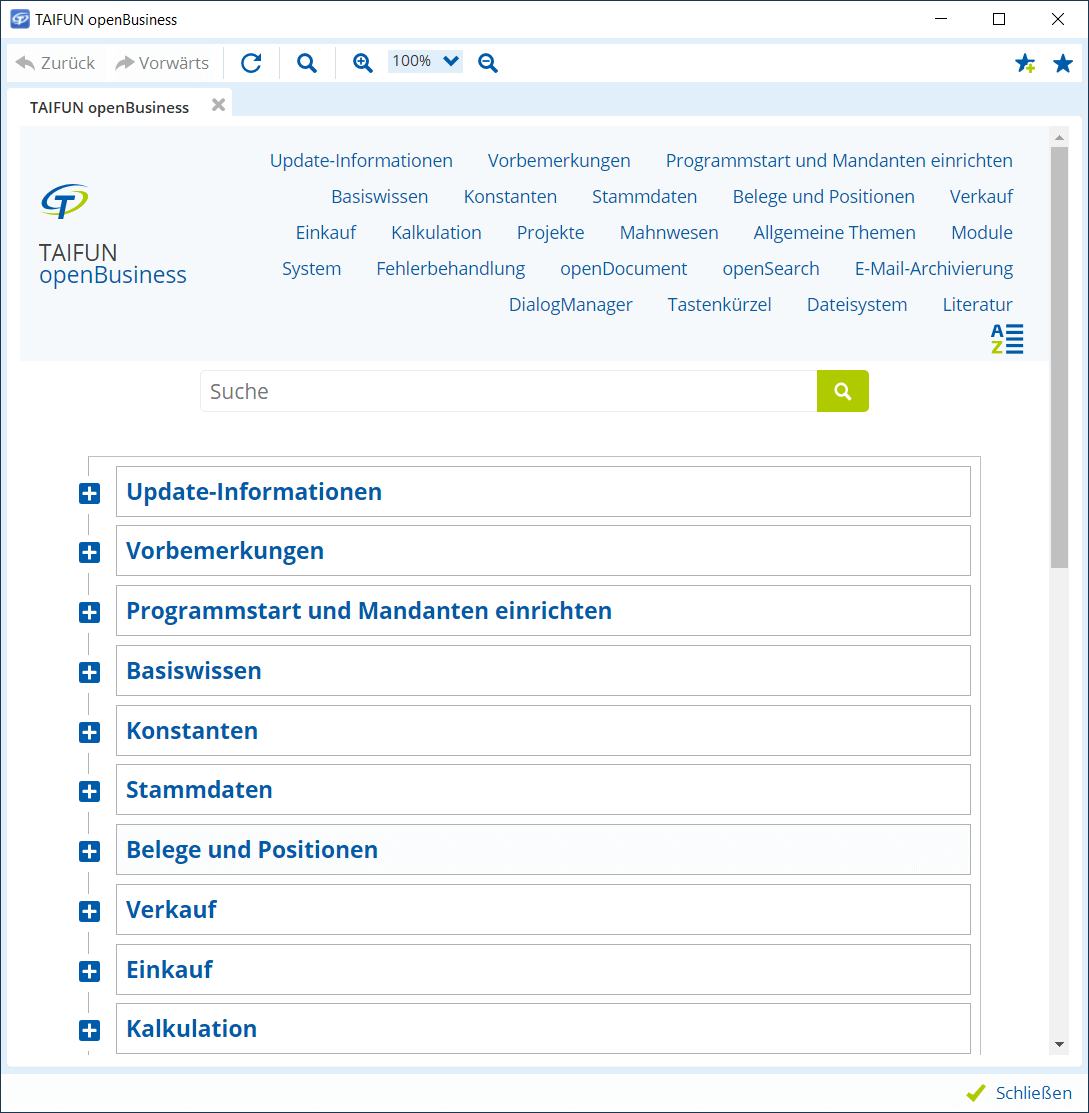Expand the Update-Informationen tree node
Viewport: 1089px width, 1113px height.
[89, 493]
